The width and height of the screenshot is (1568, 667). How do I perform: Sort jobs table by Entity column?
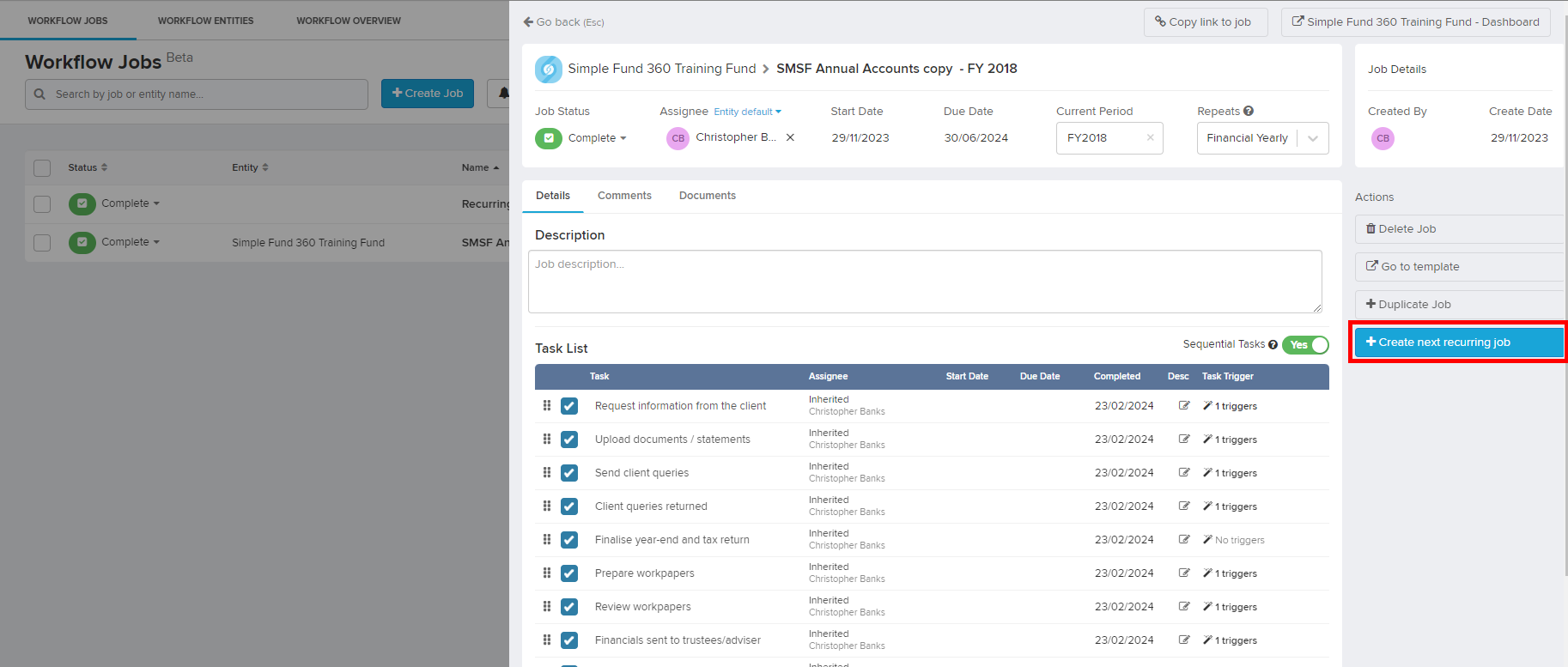(250, 167)
